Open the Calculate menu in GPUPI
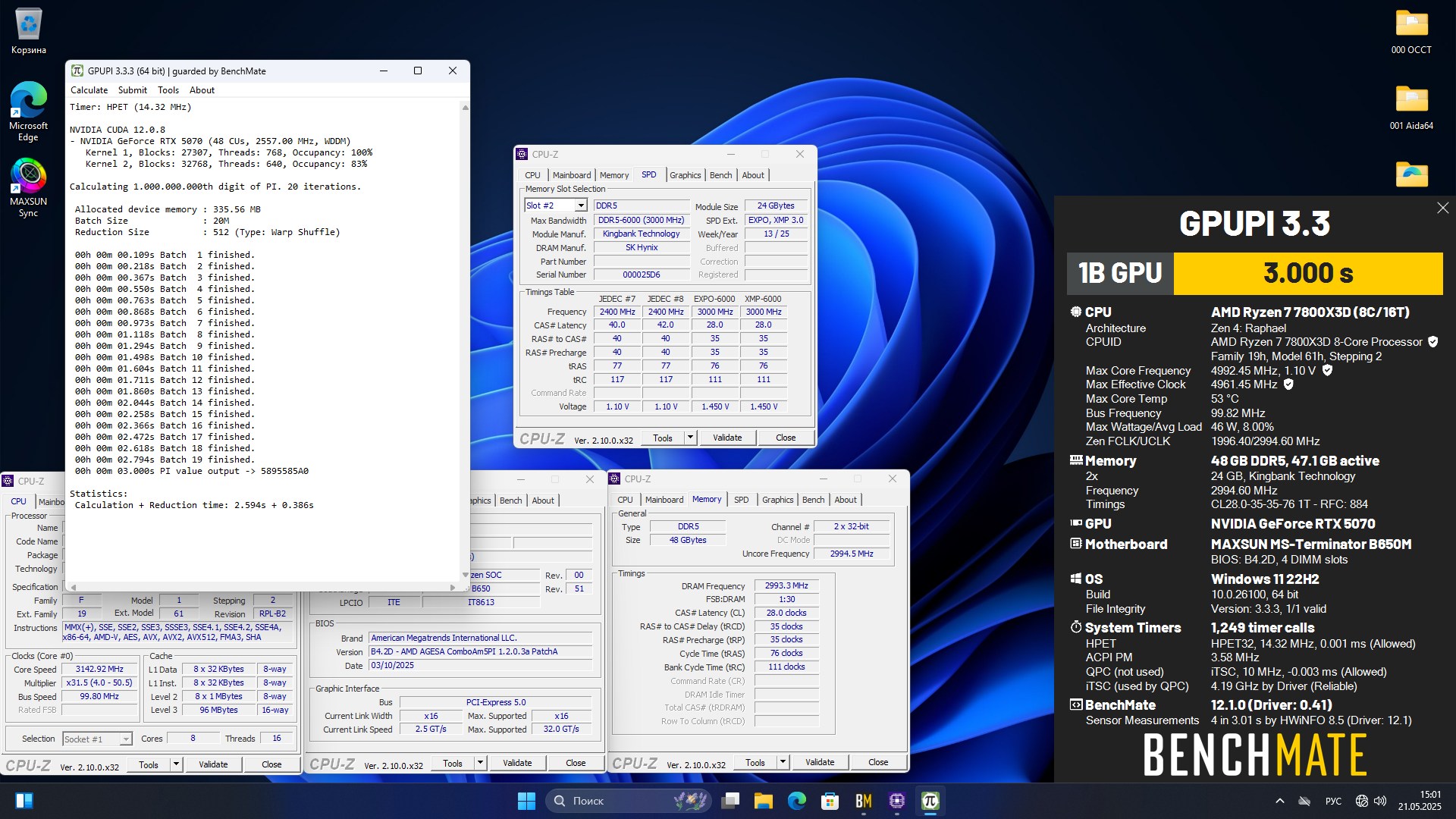The width and height of the screenshot is (1456, 819). click(x=89, y=89)
